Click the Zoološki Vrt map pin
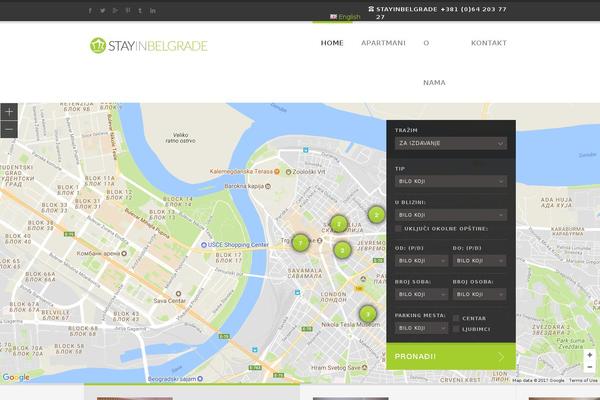This screenshot has height=400, width=600. click(x=289, y=172)
